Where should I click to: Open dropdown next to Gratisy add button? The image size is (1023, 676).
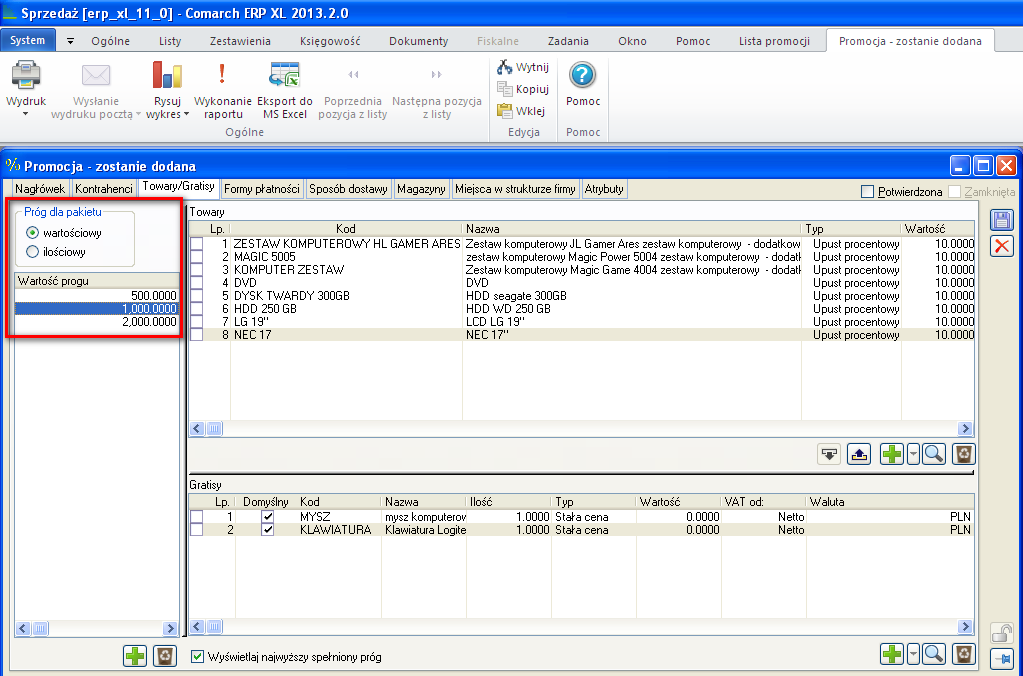click(913, 653)
